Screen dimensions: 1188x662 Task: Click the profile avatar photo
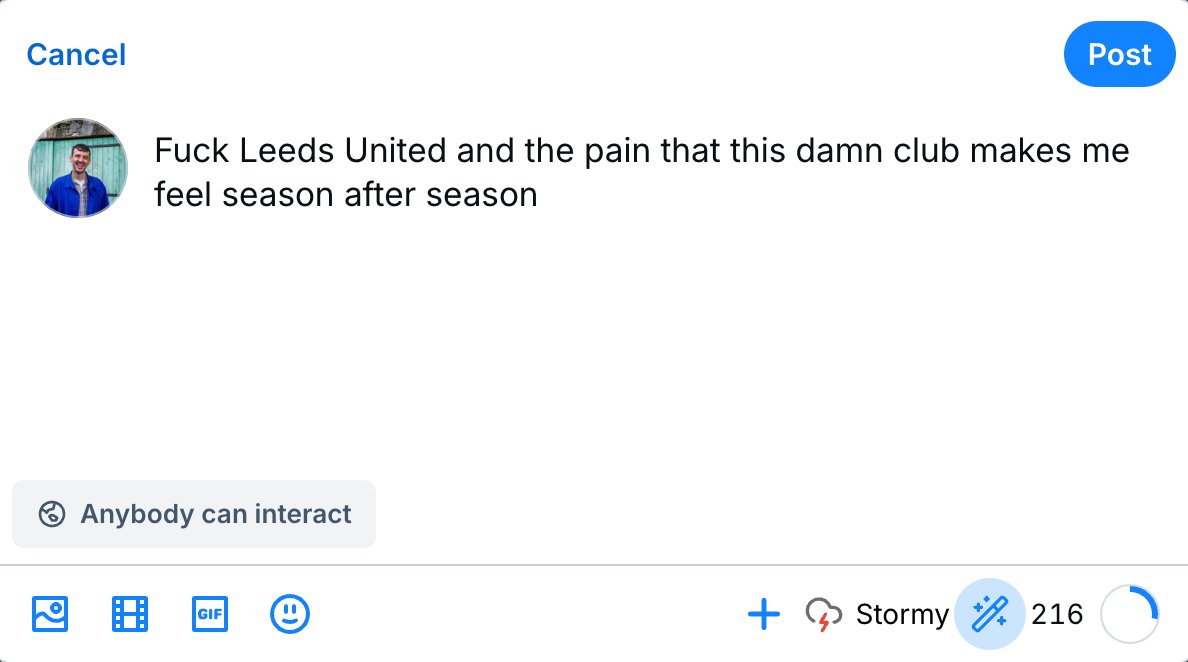(x=78, y=168)
